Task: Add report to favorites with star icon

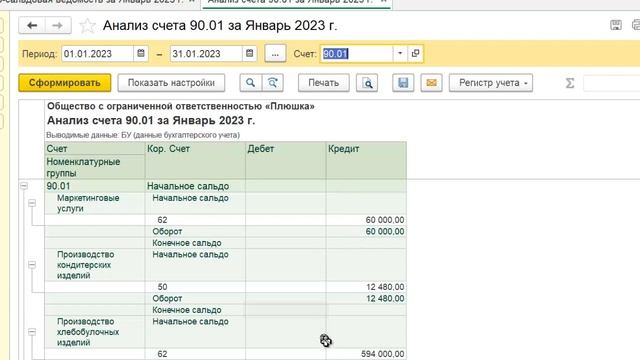Action: tap(87, 26)
